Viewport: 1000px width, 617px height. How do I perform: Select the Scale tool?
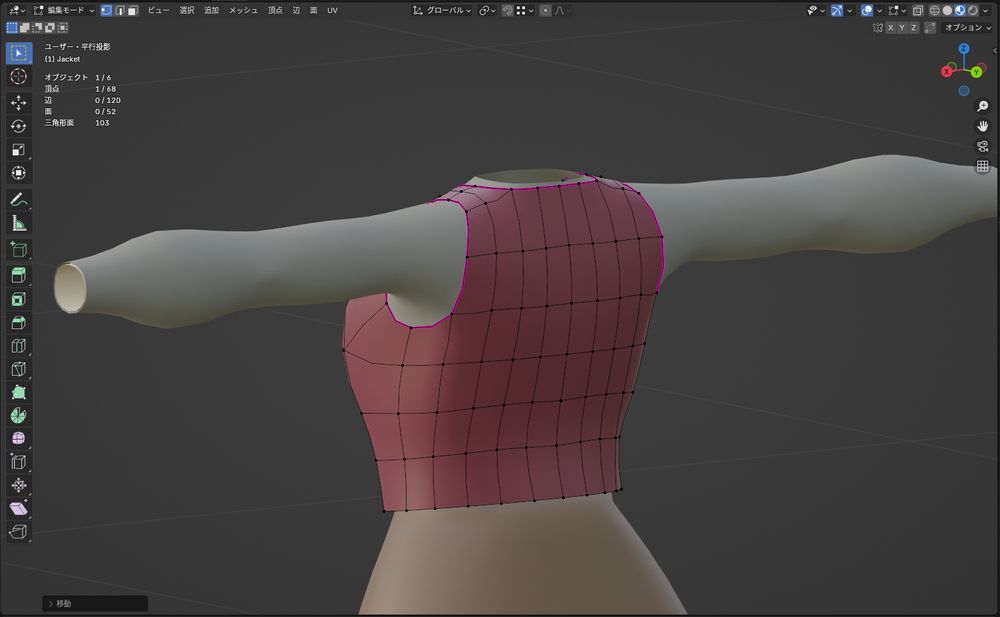pyautogui.click(x=18, y=149)
